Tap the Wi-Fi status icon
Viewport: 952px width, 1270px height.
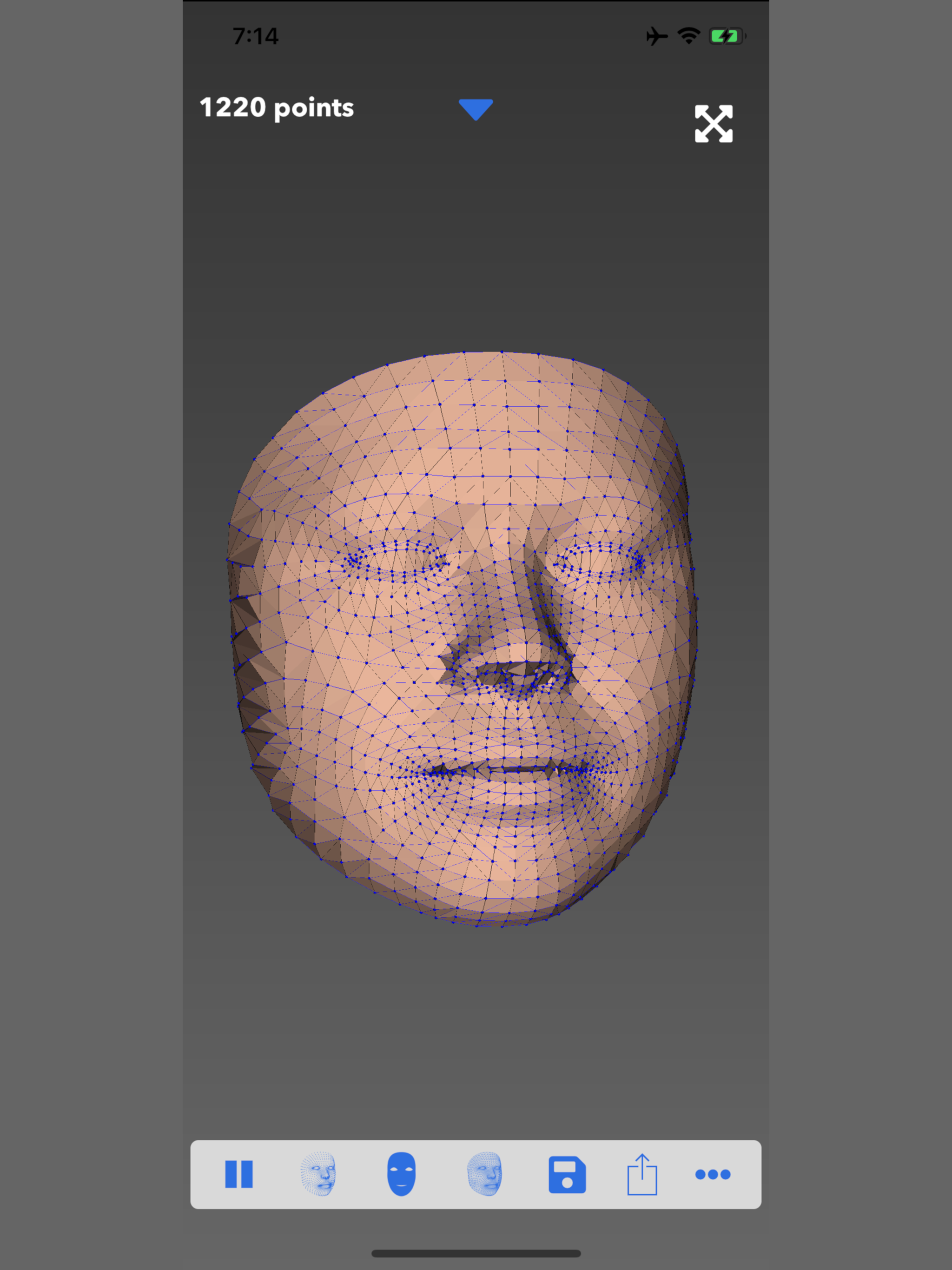click(688, 36)
